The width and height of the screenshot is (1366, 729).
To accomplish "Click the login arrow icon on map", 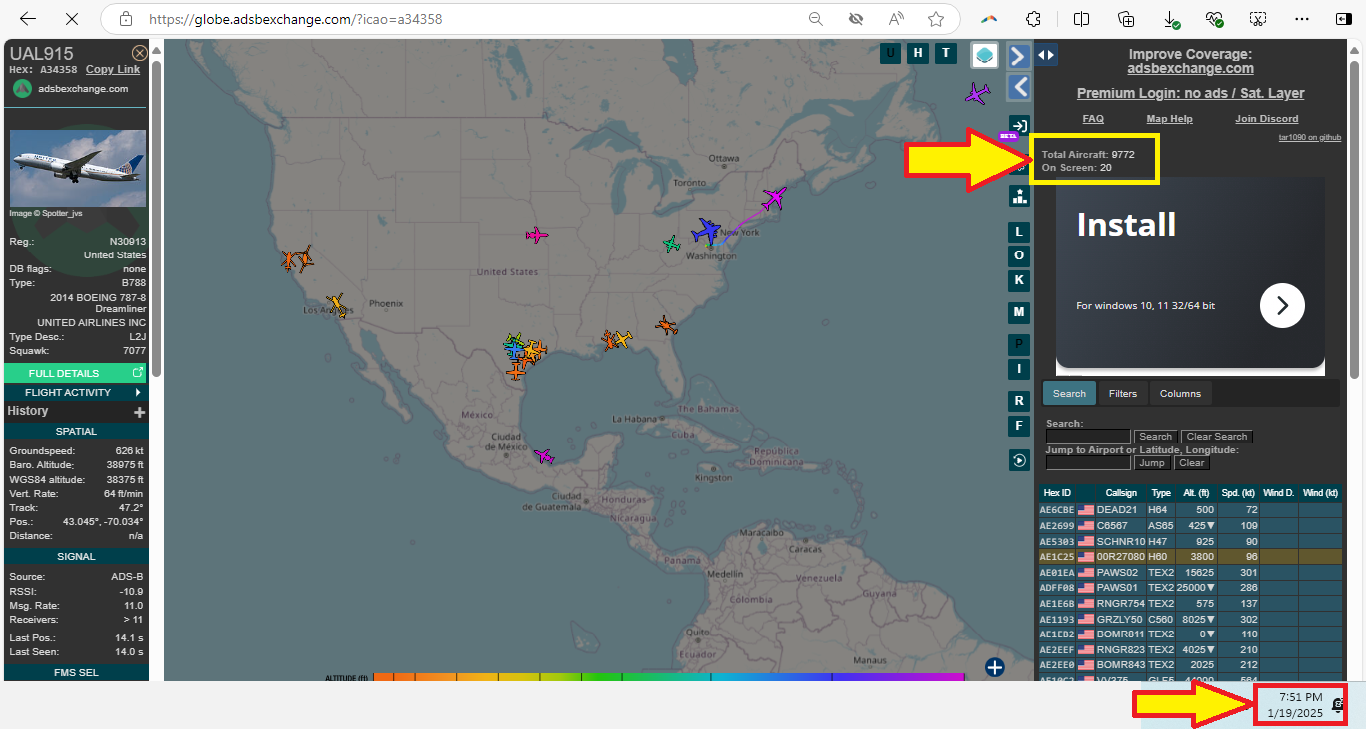I will [x=1019, y=126].
